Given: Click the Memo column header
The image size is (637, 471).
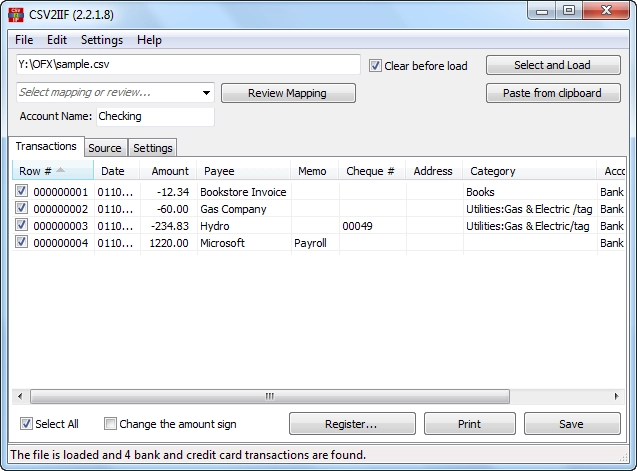Looking at the screenshot, I should pyautogui.click(x=314, y=171).
